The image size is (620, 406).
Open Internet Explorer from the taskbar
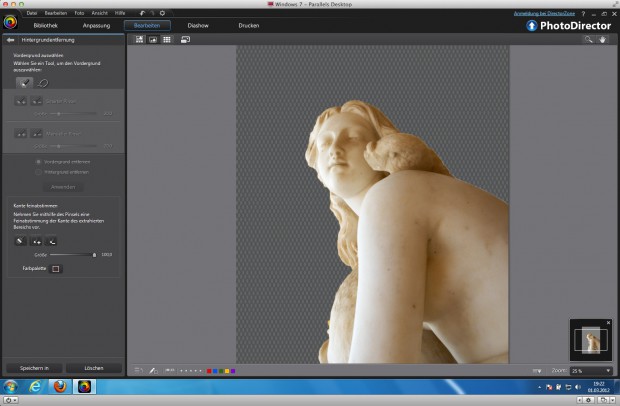pos(35,386)
